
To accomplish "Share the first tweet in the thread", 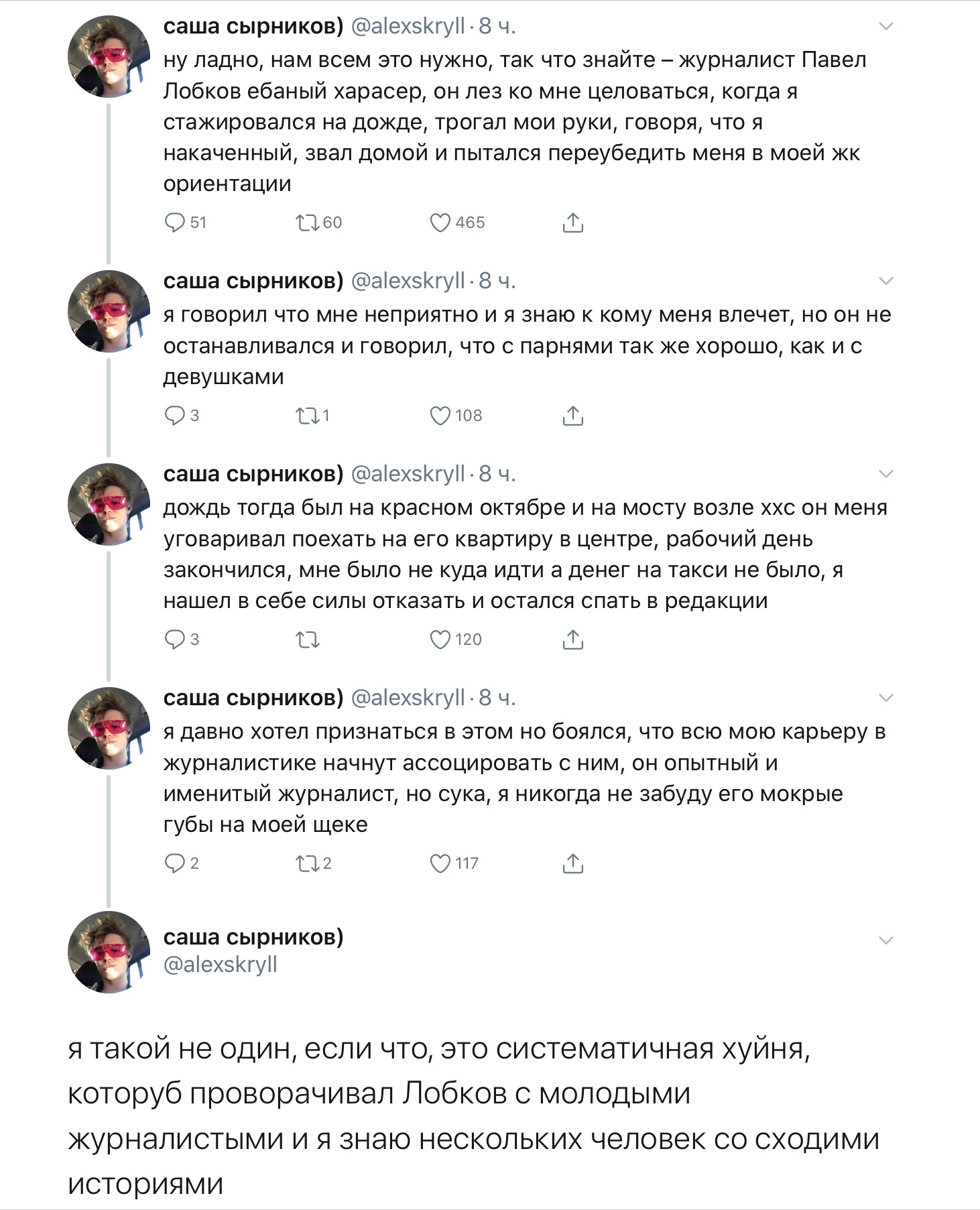I will (x=572, y=223).
